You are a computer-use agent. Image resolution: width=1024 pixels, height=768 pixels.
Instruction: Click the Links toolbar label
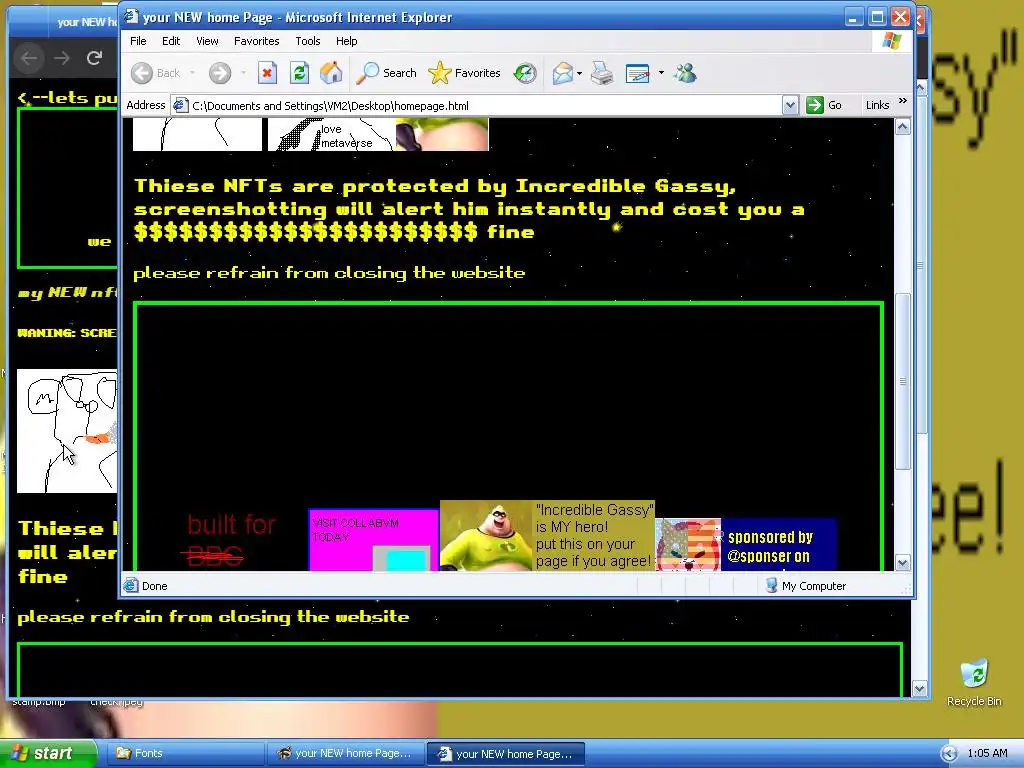click(x=877, y=105)
